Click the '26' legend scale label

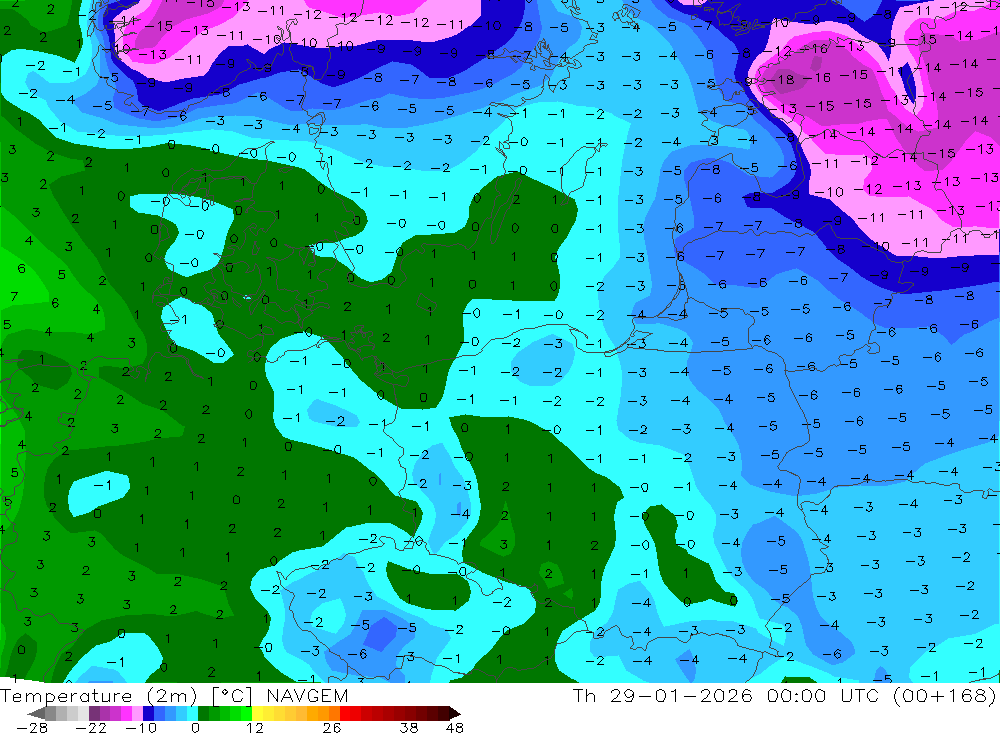coord(332,728)
